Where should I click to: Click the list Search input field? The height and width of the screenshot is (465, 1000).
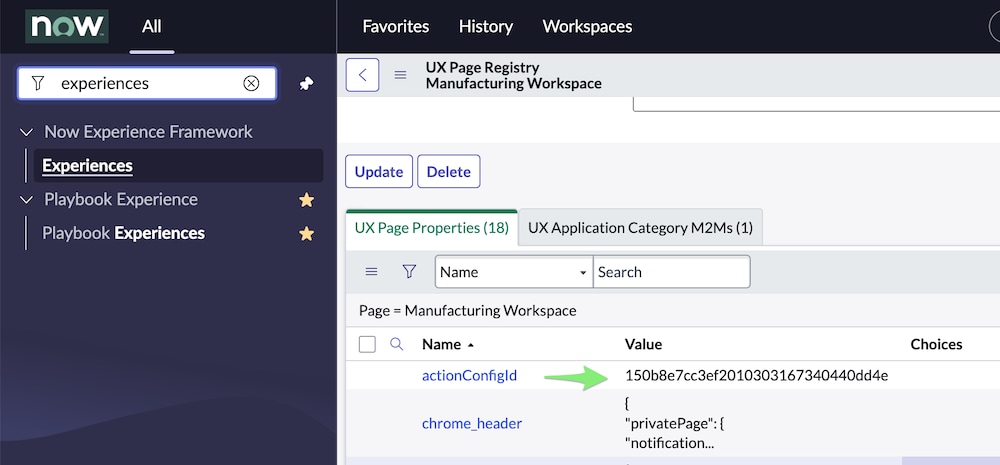tap(672, 272)
